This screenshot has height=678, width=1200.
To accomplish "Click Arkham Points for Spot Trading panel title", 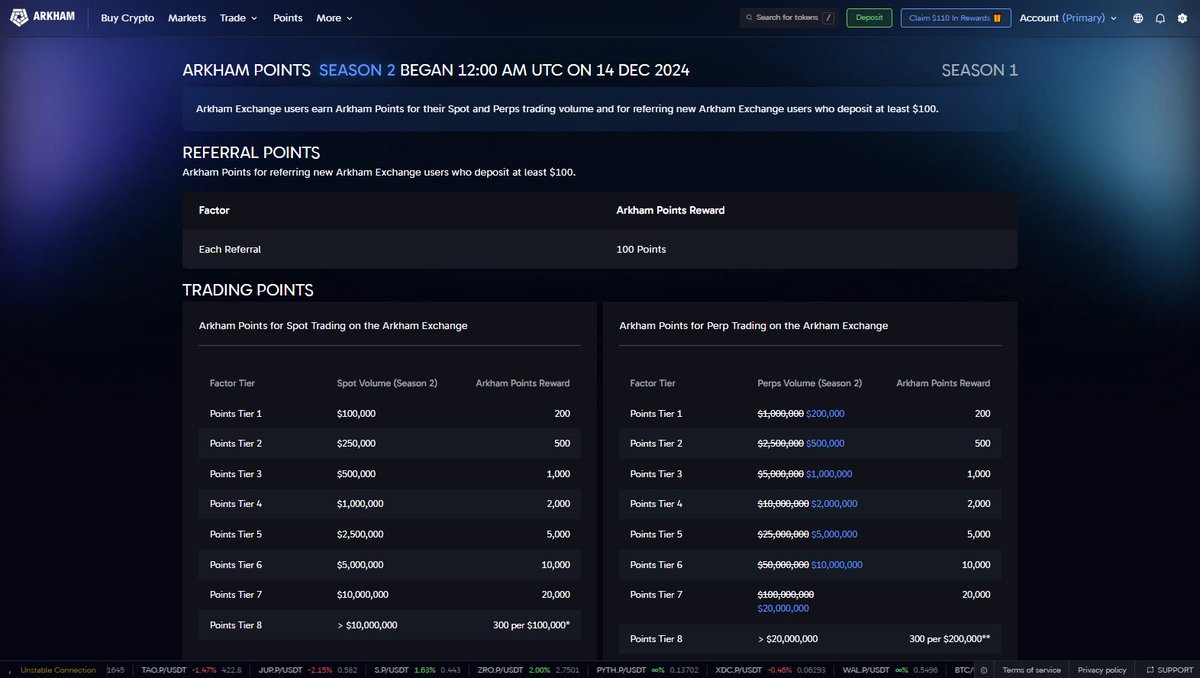I will pos(333,326).
